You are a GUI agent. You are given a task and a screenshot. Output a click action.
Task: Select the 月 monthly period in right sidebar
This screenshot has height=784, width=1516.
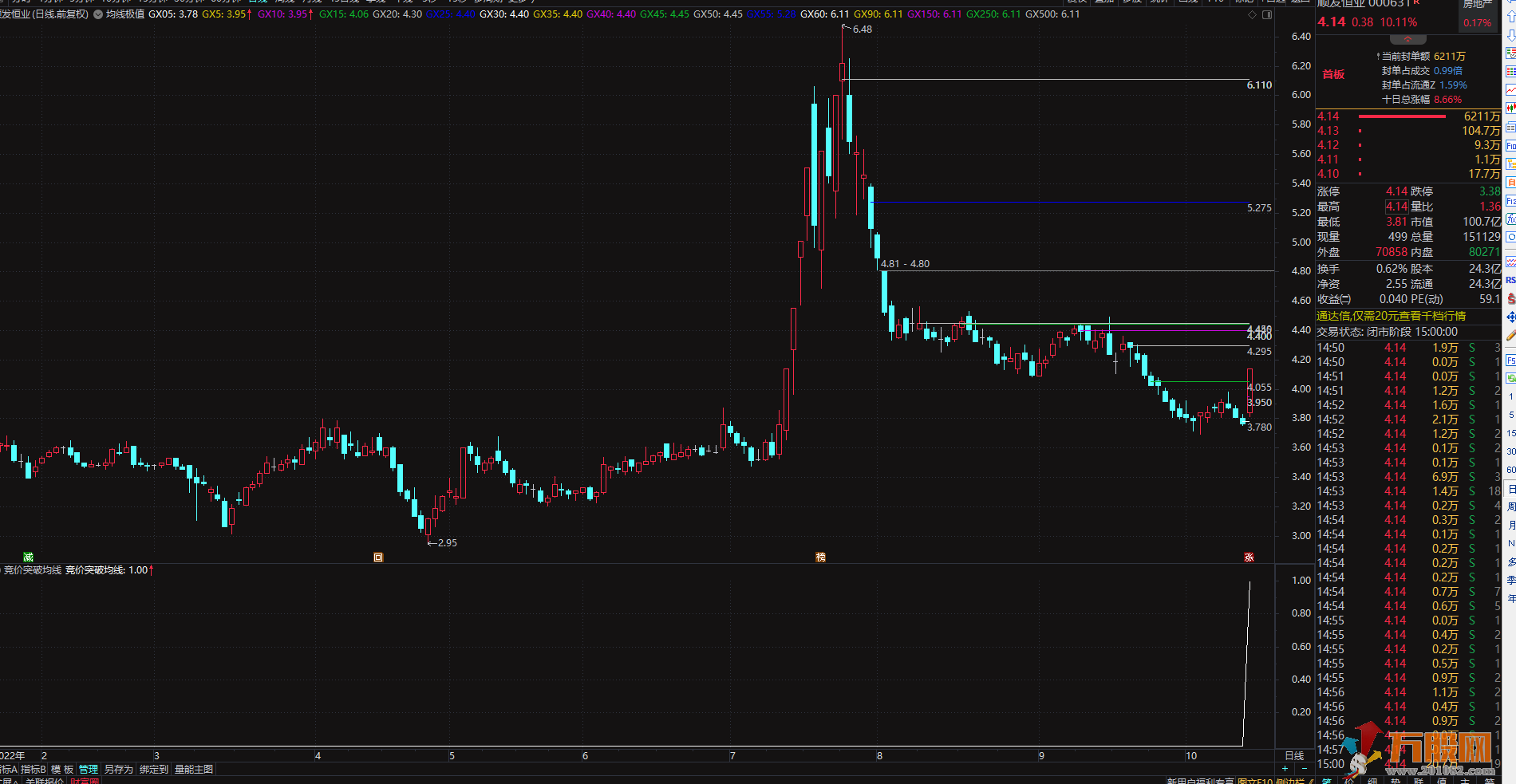1510,525
